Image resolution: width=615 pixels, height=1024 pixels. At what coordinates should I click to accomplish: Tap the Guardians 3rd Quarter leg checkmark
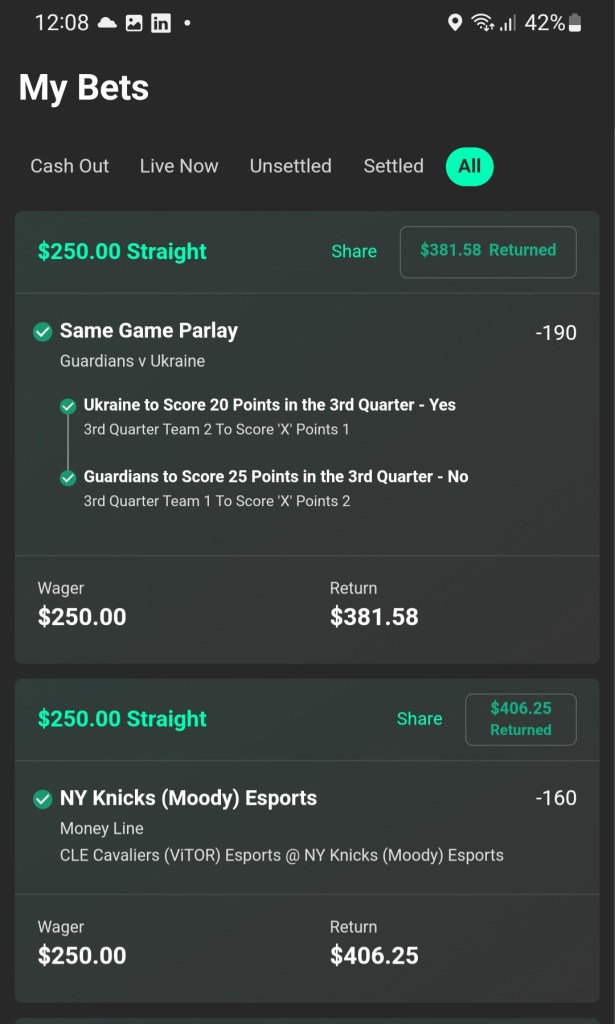[x=68, y=478]
